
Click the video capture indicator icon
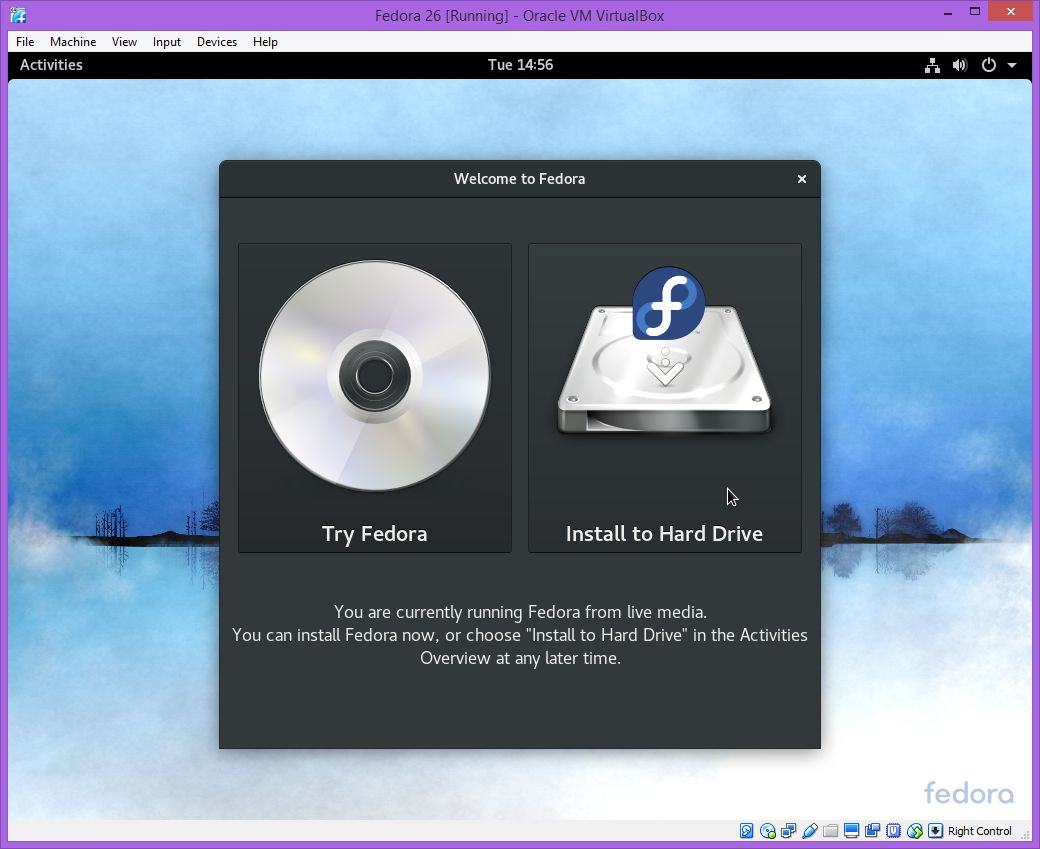pyautogui.click(x=873, y=830)
